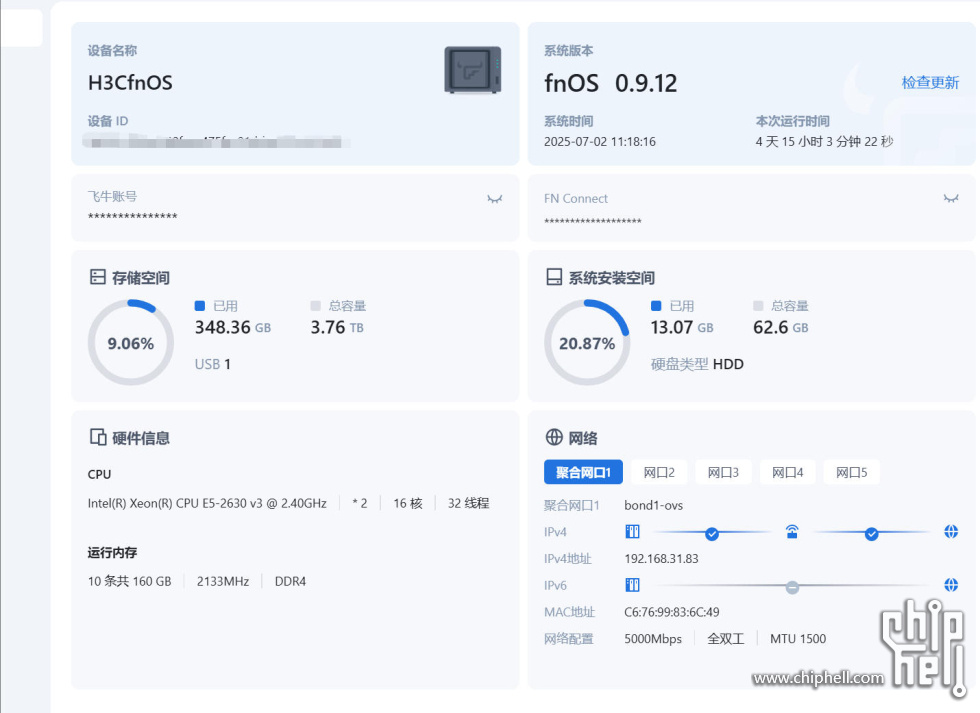Click the 存储空间 storage section icon
980x713 pixels.
[98, 277]
